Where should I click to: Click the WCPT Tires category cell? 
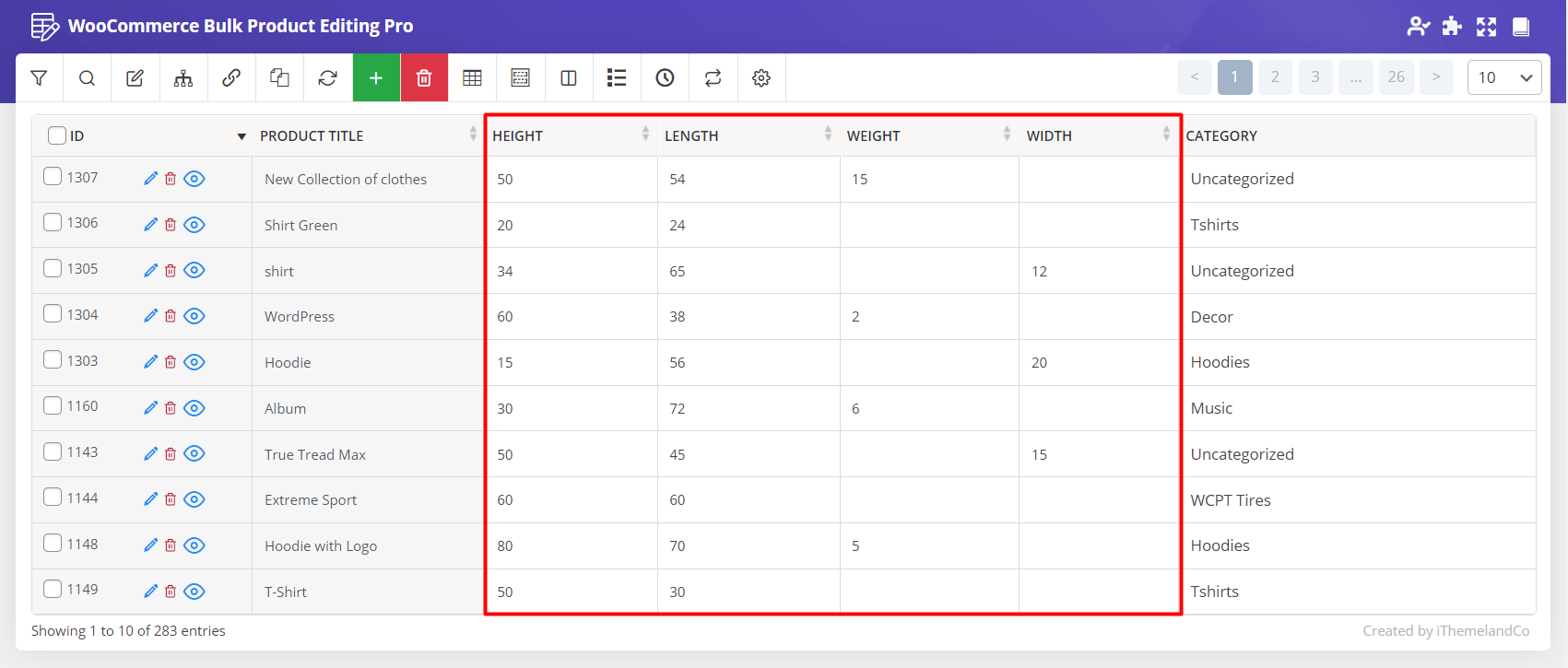click(1359, 500)
